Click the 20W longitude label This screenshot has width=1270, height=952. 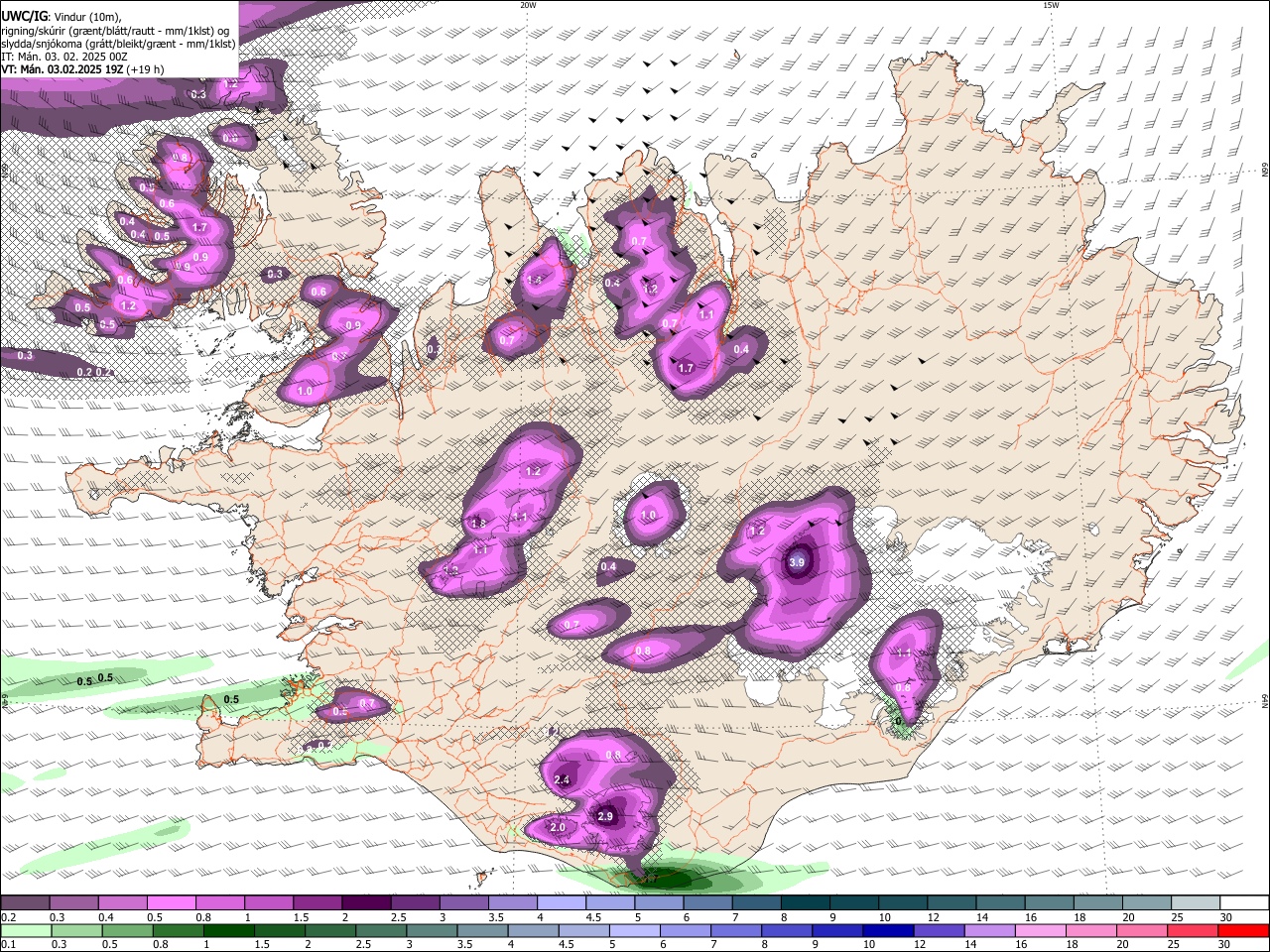point(528,5)
